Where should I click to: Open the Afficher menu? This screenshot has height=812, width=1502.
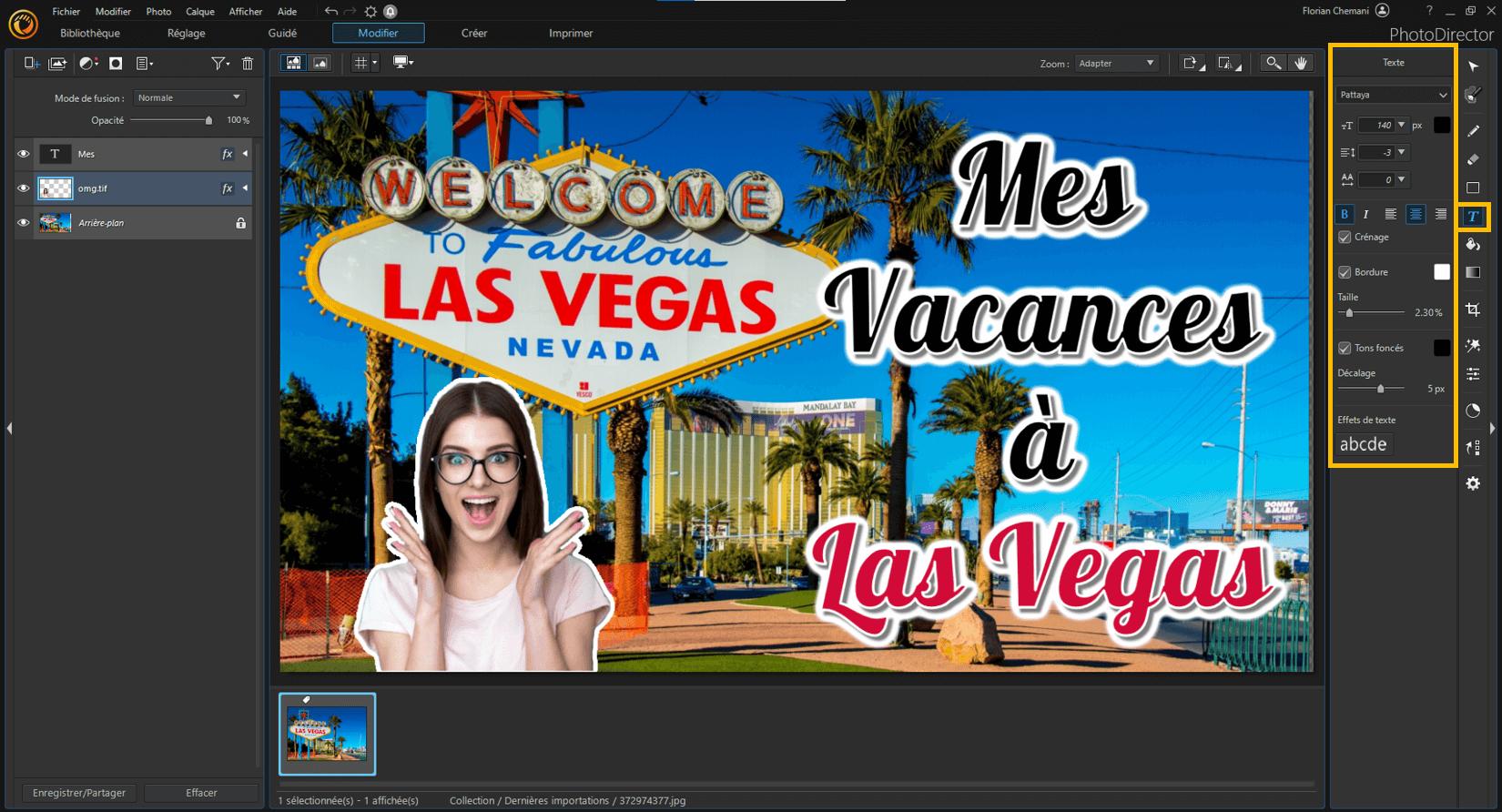pos(246,12)
